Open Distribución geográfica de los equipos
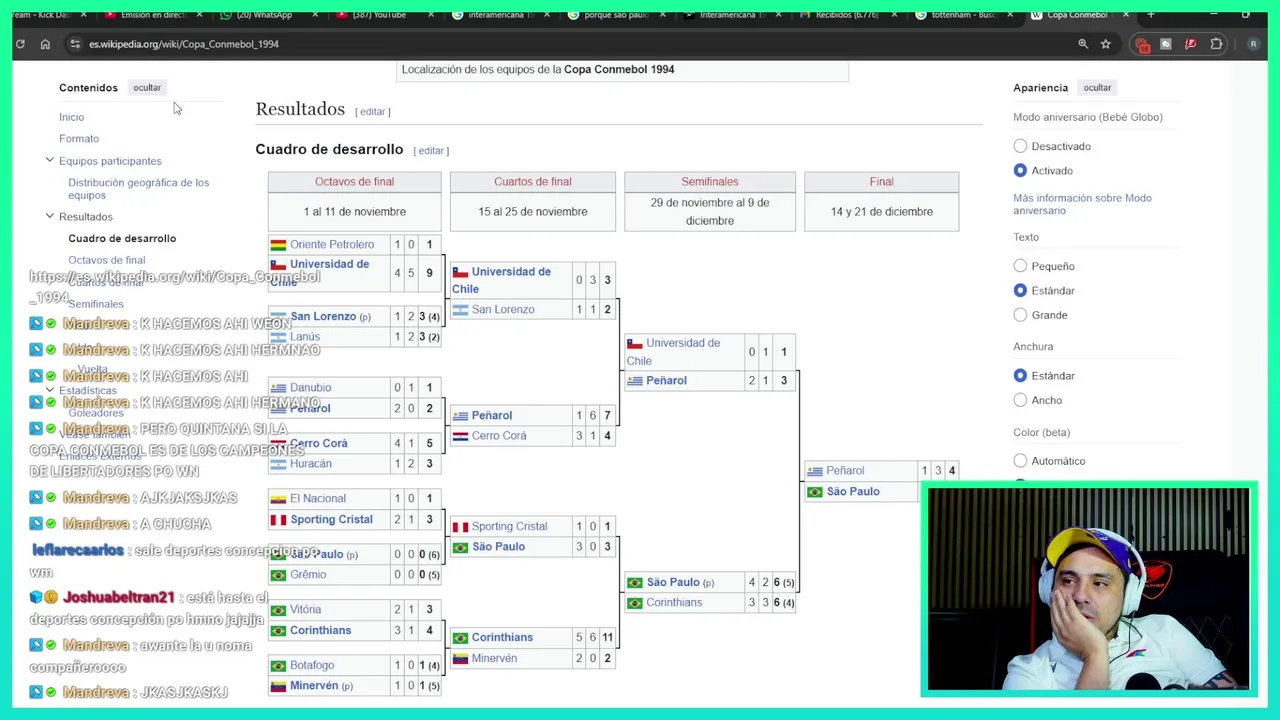The width and height of the screenshot is (1280, 720). click(x=138, y=189)
